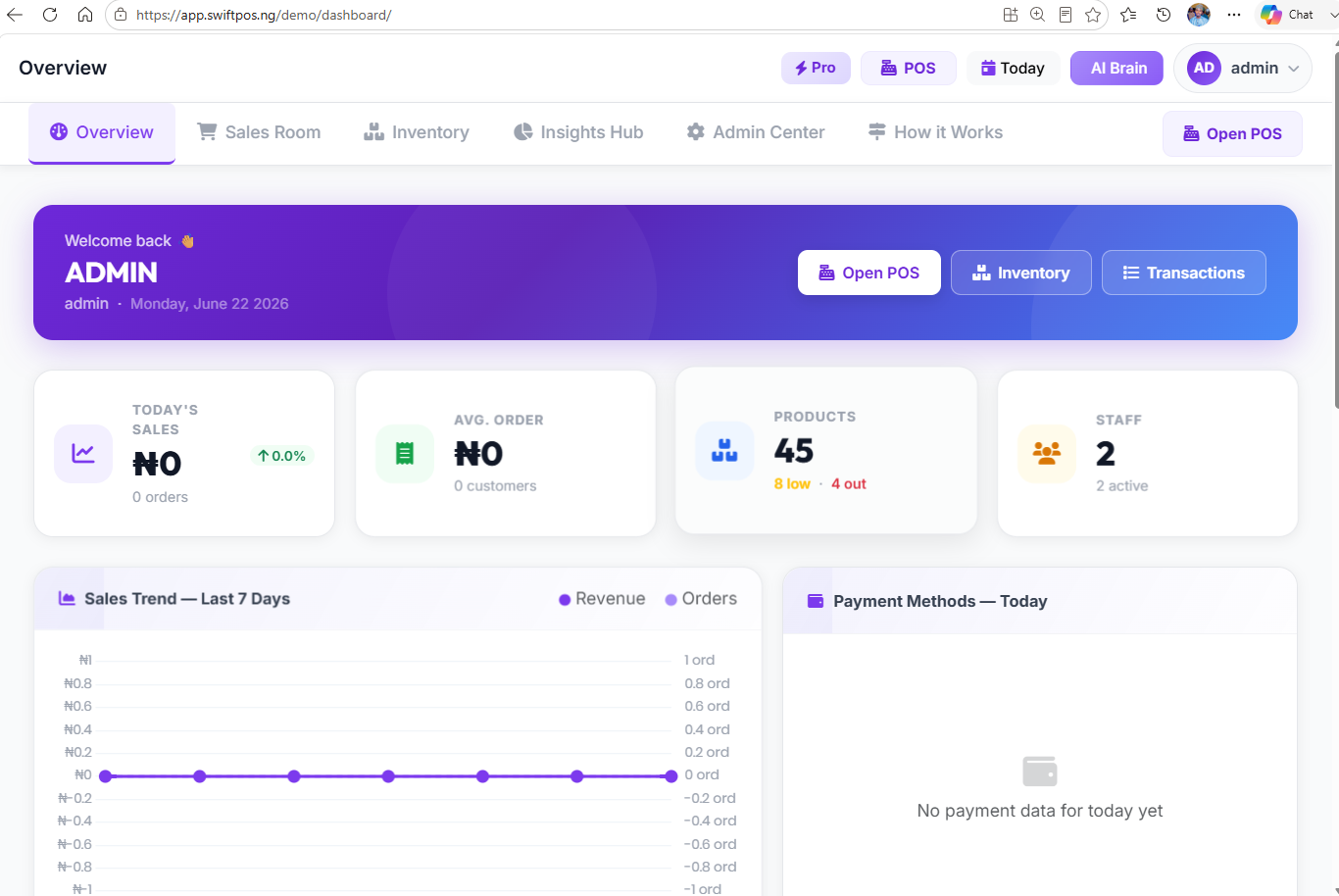Viewport: 1339px width, 896px height.
Task: Launch the AI Brain feature
Action: pyautogui.click(x=1118, y=68)
